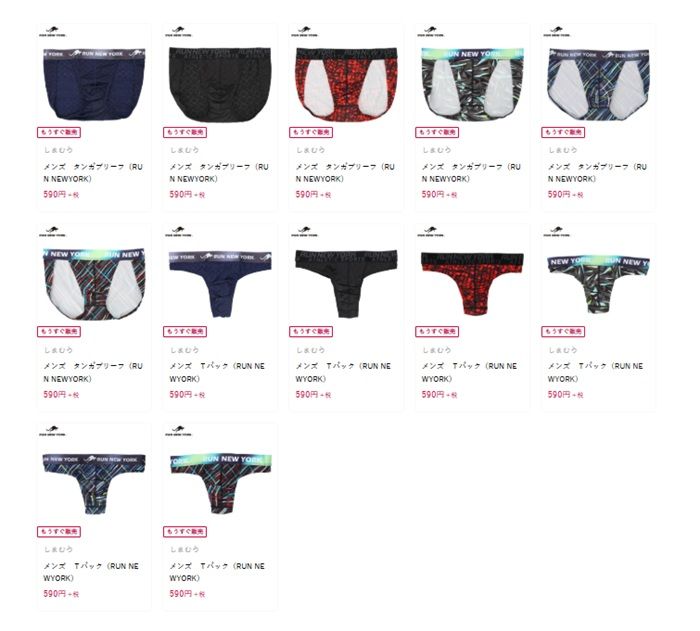The image size is (700, 631).
Task: Open the plain navy tanga brief photo
Action: (94, 84)
